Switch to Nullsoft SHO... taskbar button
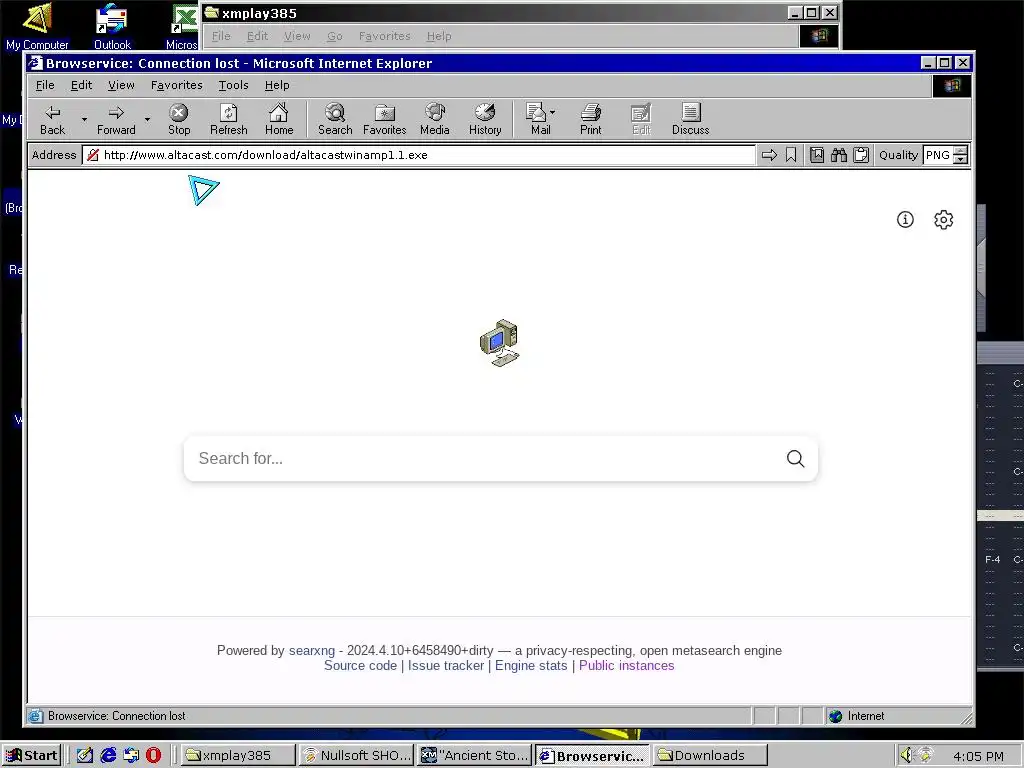The height and width of the screenshot is (768, 1024). click(x=357, y=756)
